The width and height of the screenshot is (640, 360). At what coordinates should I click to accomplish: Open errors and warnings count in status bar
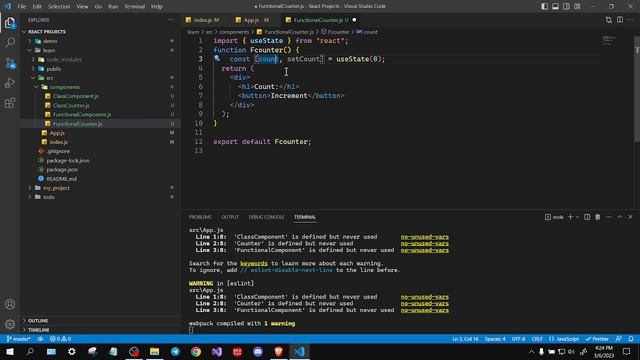(x=60, y=339)
